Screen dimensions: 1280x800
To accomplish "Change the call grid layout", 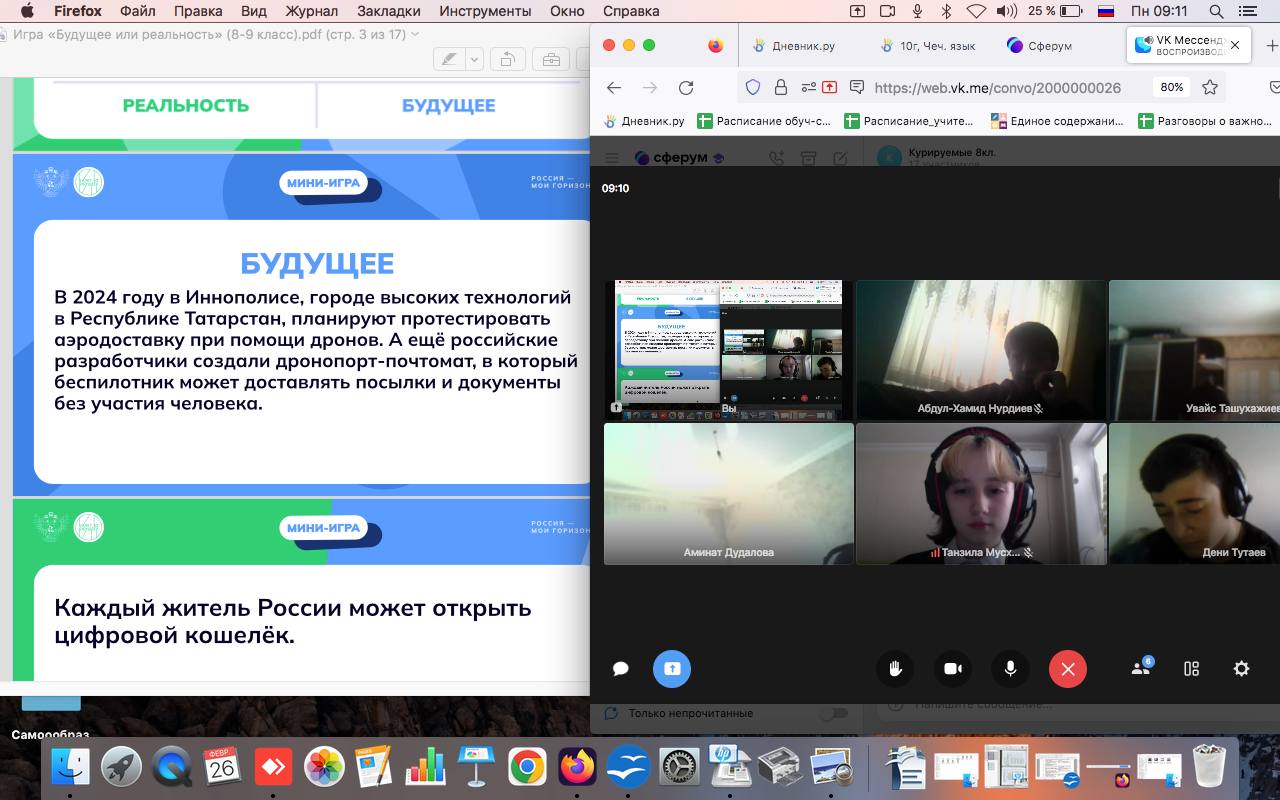I will click(1191, 669).
